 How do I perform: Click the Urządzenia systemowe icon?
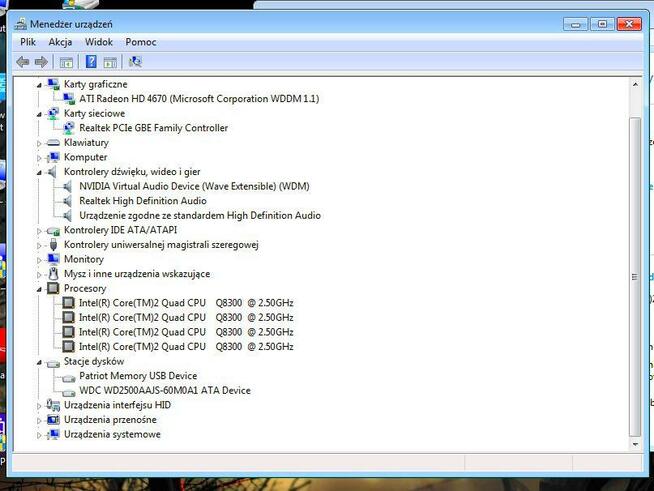click(x=53, y=435)
